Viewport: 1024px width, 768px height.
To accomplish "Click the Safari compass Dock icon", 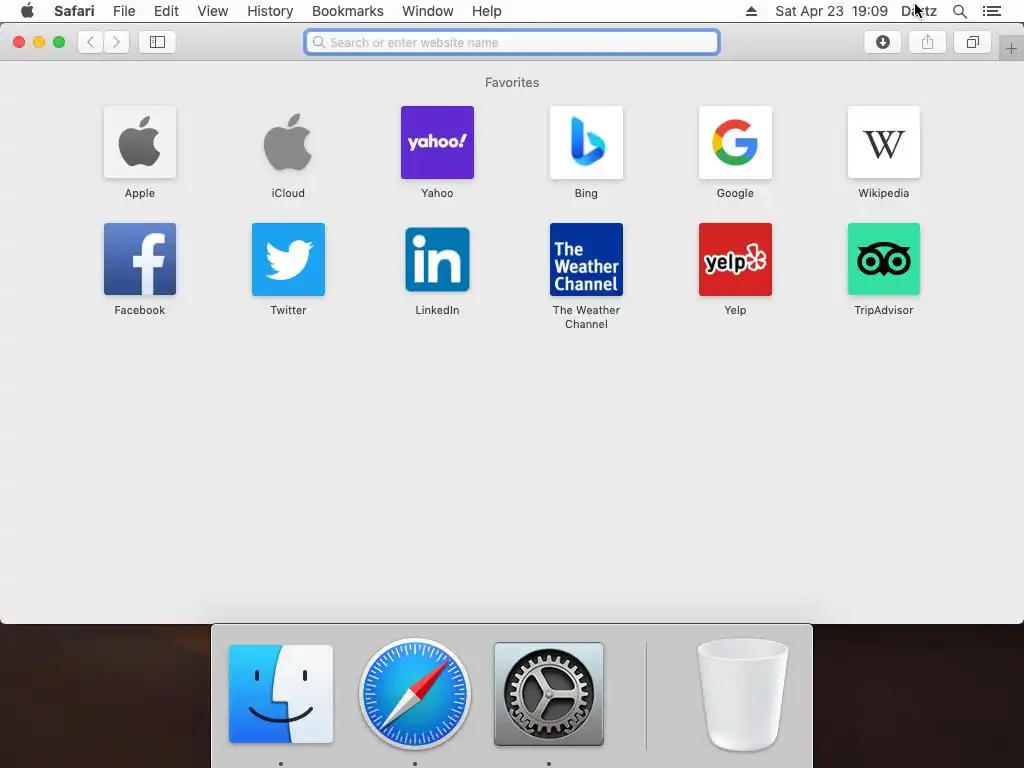I will pos(415,694).
